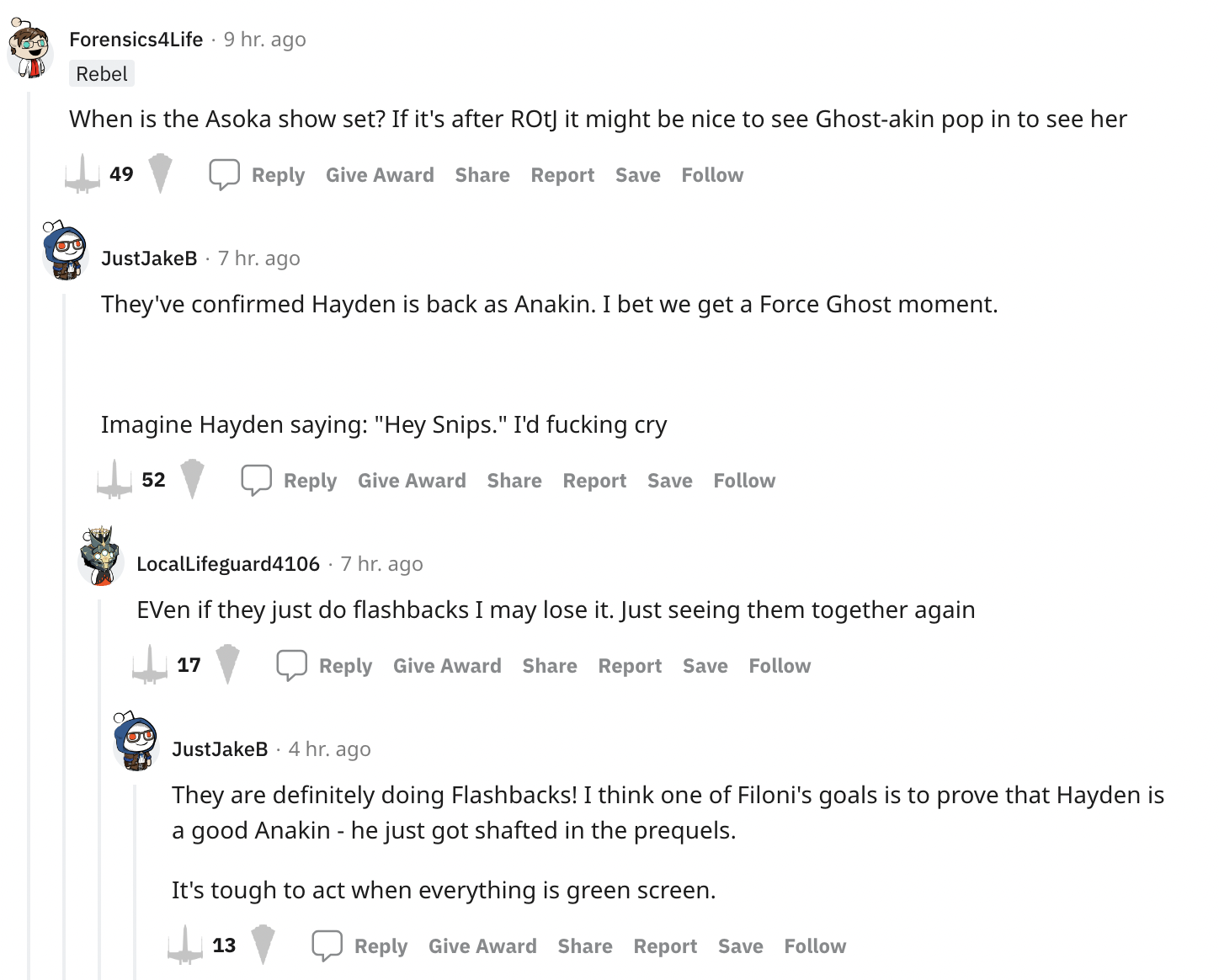Upvote Forensics4Life's comment with X-wing icon
The image size is (1219, 980).
pyautogui.click(x=83, y=174)
